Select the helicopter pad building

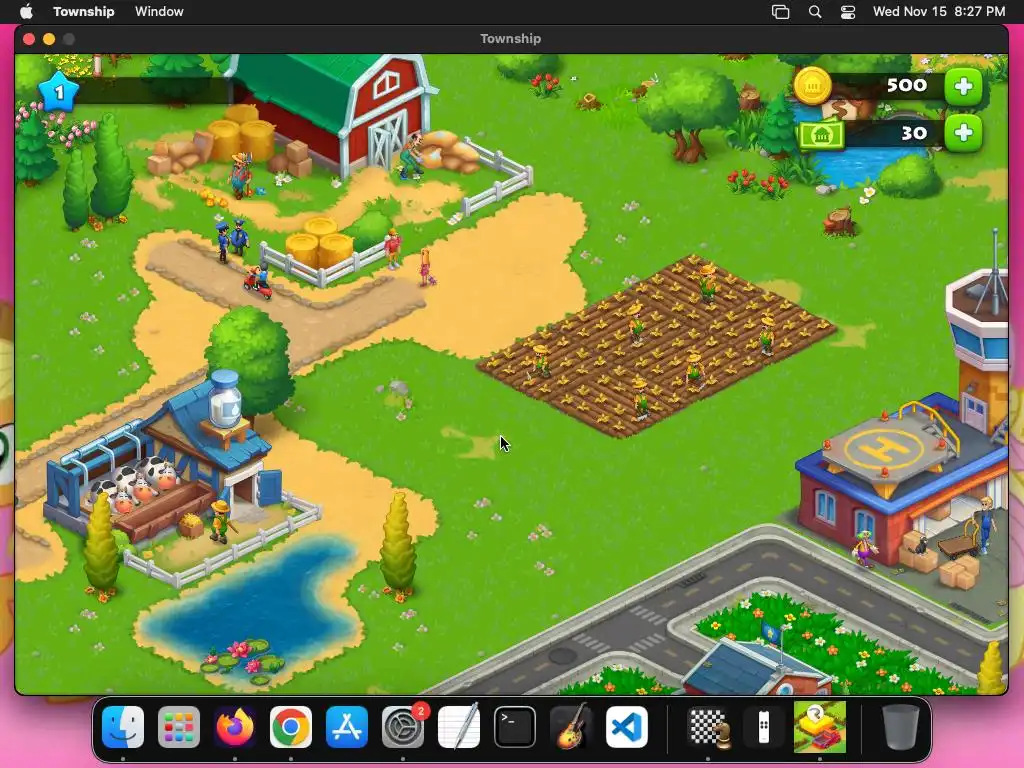coord(901,483)
